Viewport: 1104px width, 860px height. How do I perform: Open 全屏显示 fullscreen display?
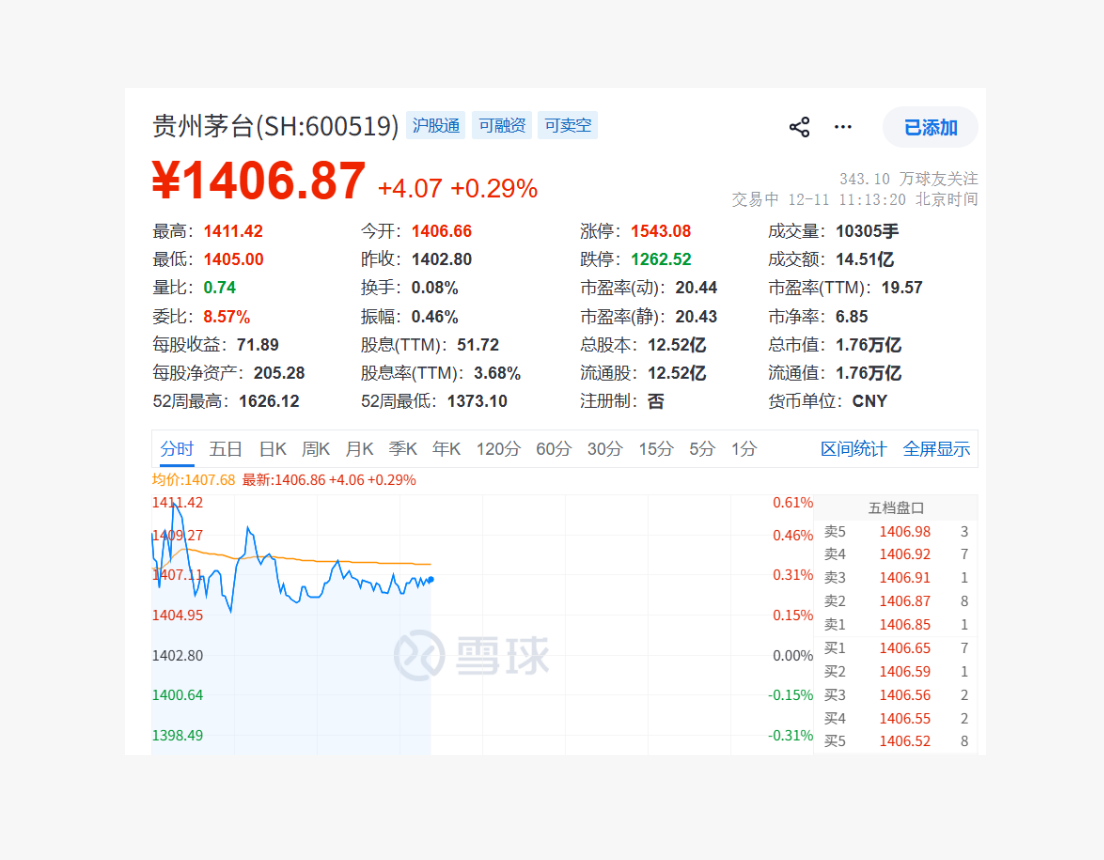pos(937,449)
